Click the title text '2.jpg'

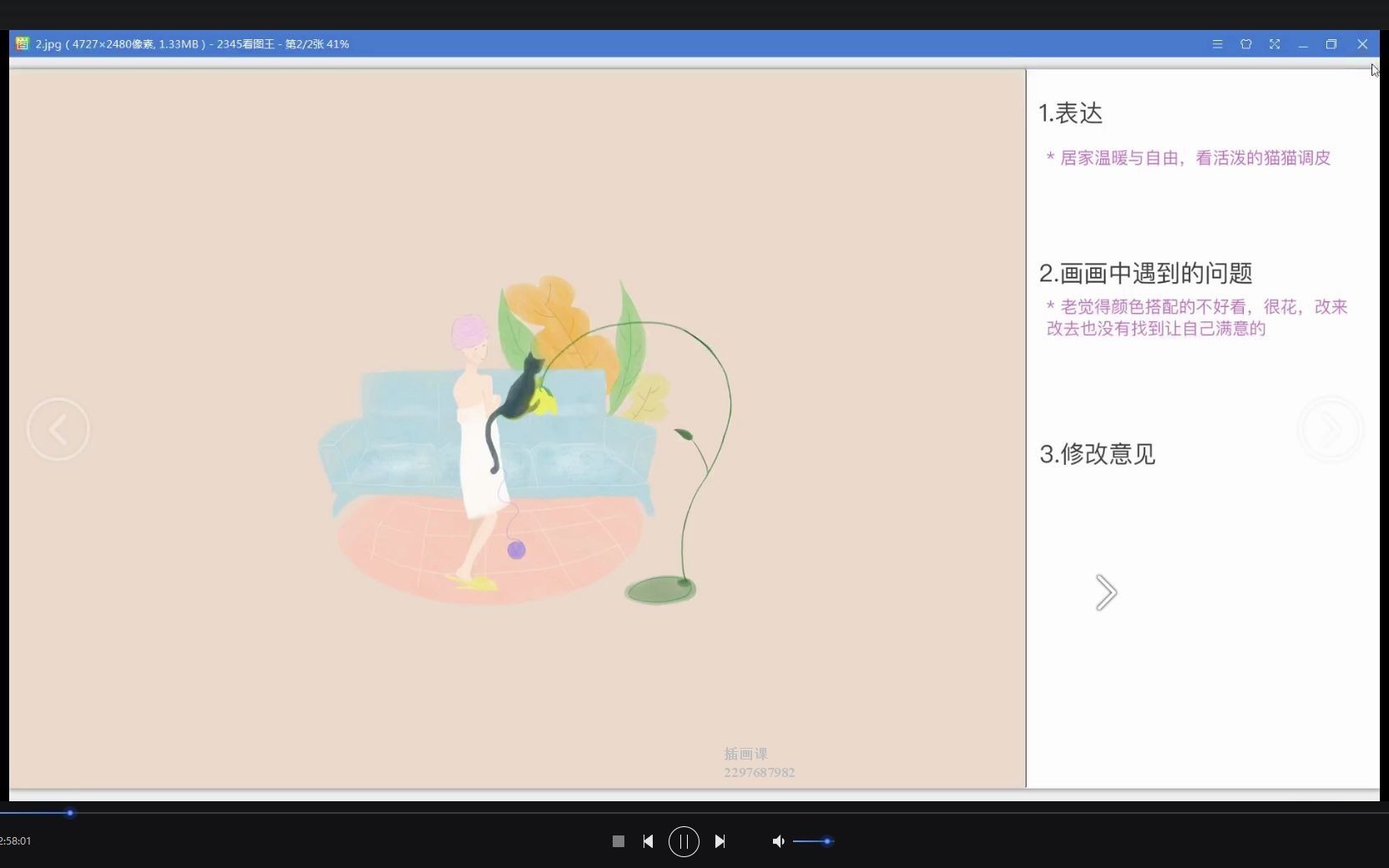(x=48, y=44)
